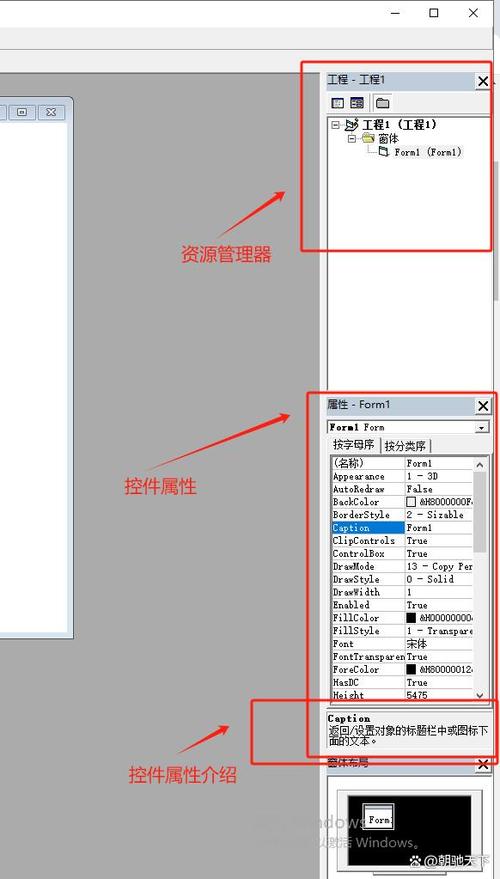Click the form designer's restore button
This screenshot has width=500, height=879.
tap(22, 112)
